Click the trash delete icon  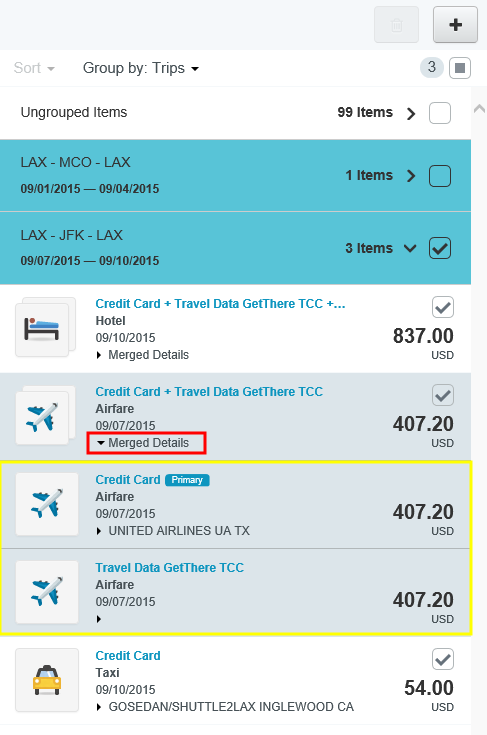tap(397, 24)
